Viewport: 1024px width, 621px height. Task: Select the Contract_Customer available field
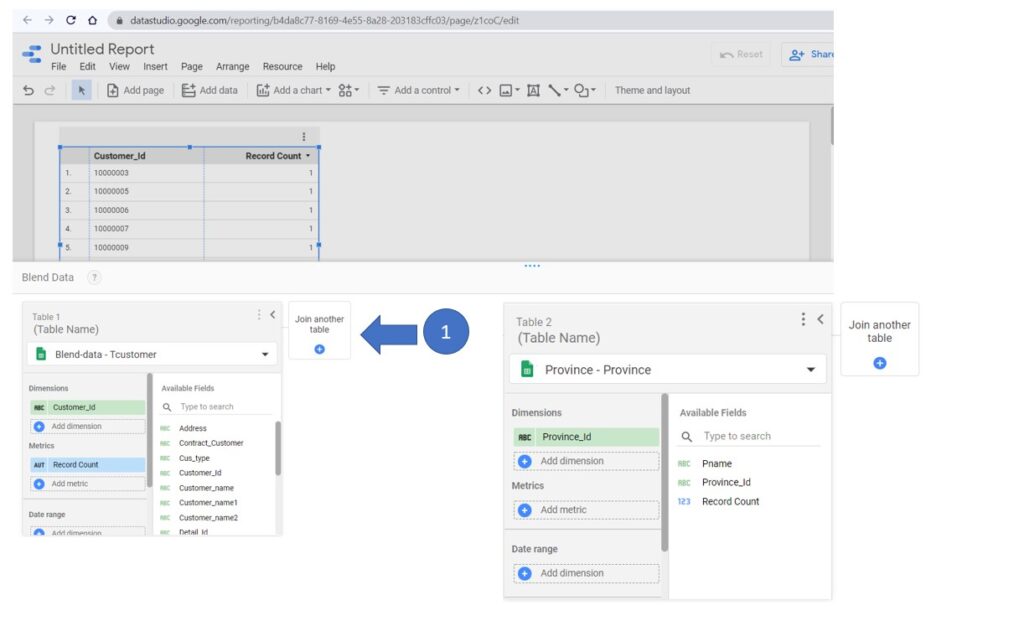pos(211,443)
